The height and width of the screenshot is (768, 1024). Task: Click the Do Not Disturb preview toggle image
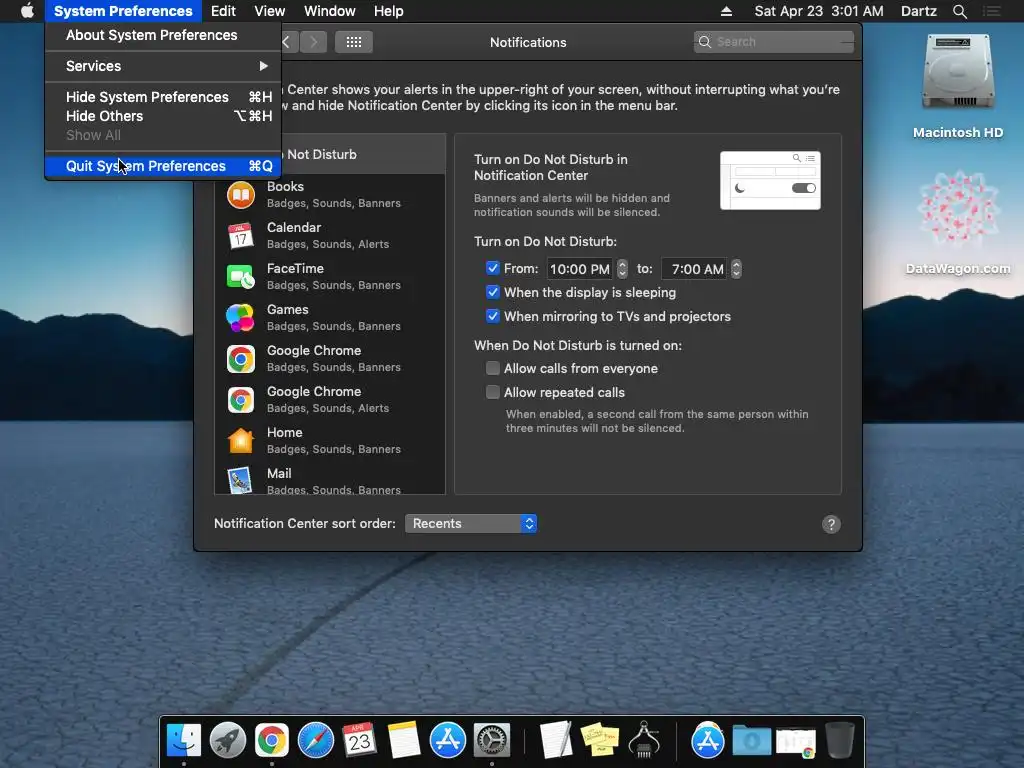(770, 180)
